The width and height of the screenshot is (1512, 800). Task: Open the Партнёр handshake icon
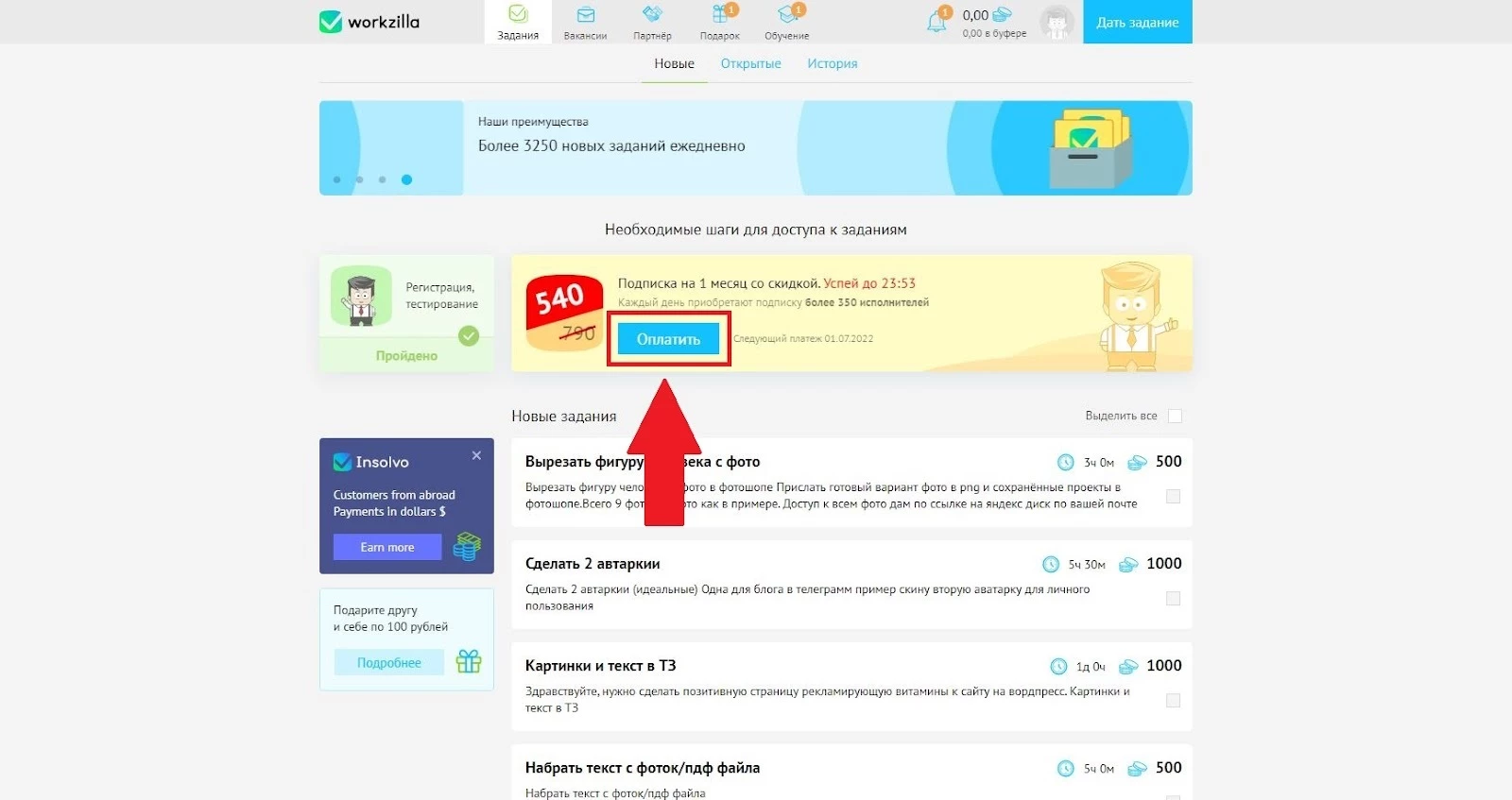[x=652, y=14]
